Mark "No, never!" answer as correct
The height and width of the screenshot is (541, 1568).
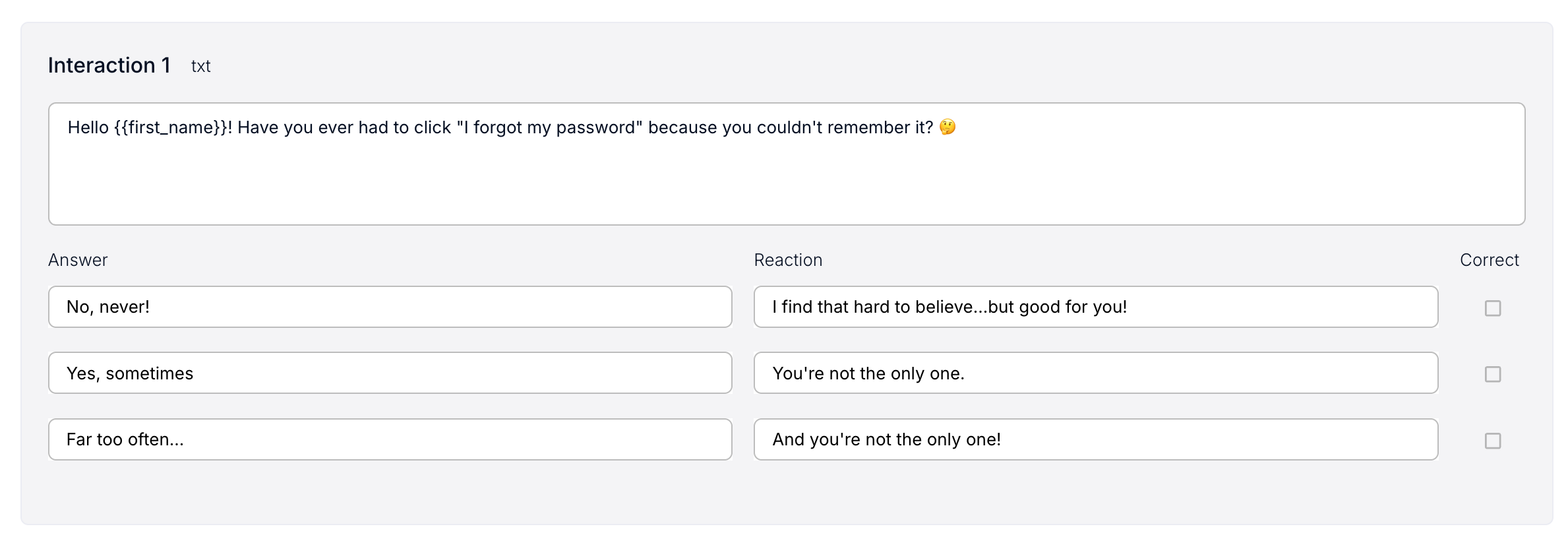1493,308
